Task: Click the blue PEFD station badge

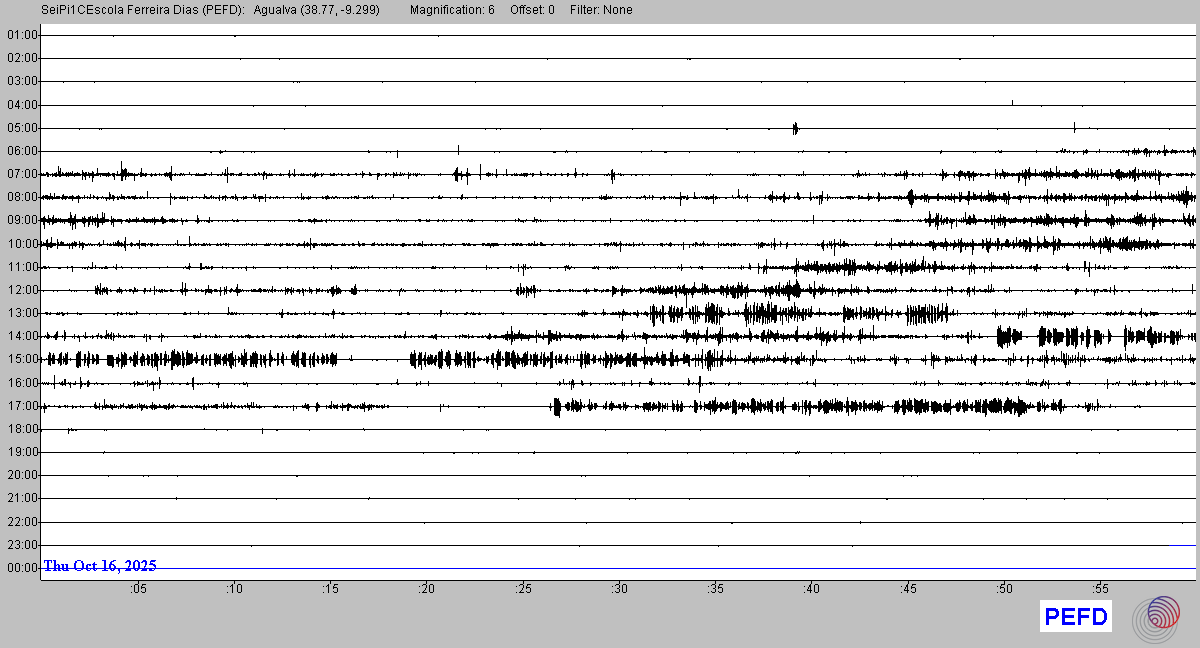Action: point(1076,617)
